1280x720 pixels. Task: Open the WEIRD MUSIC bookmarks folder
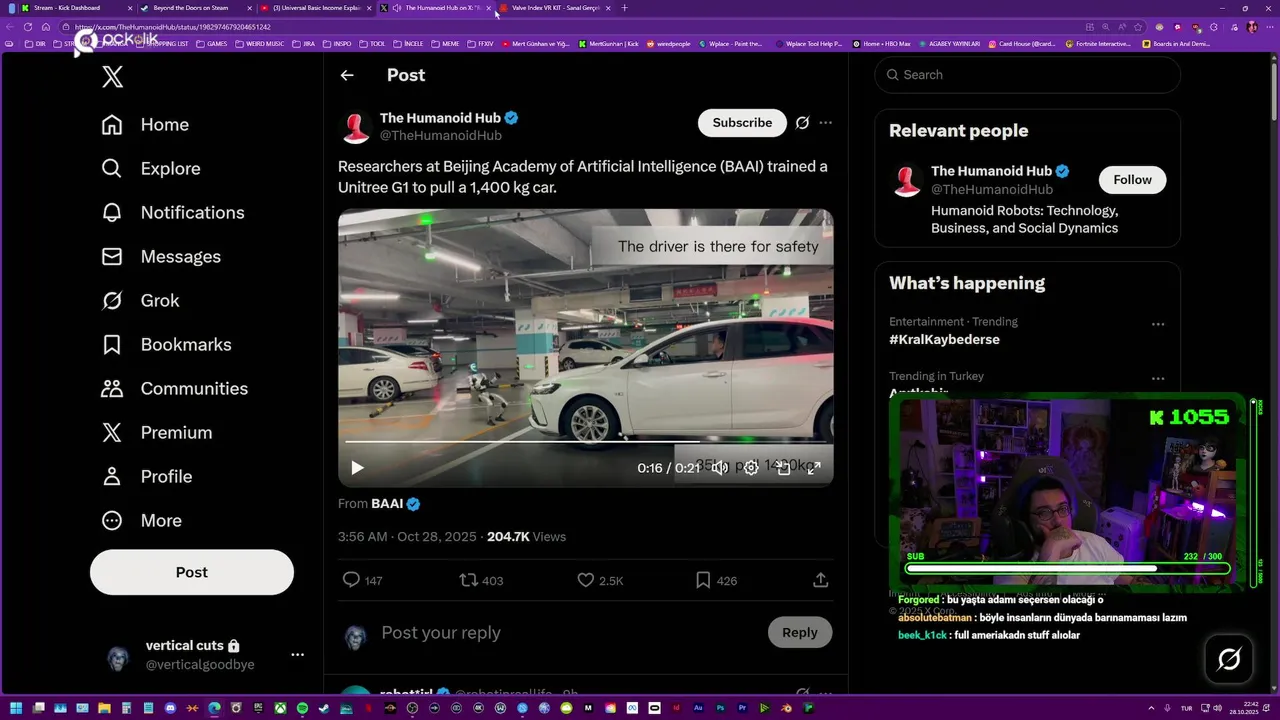click(259, 44)
